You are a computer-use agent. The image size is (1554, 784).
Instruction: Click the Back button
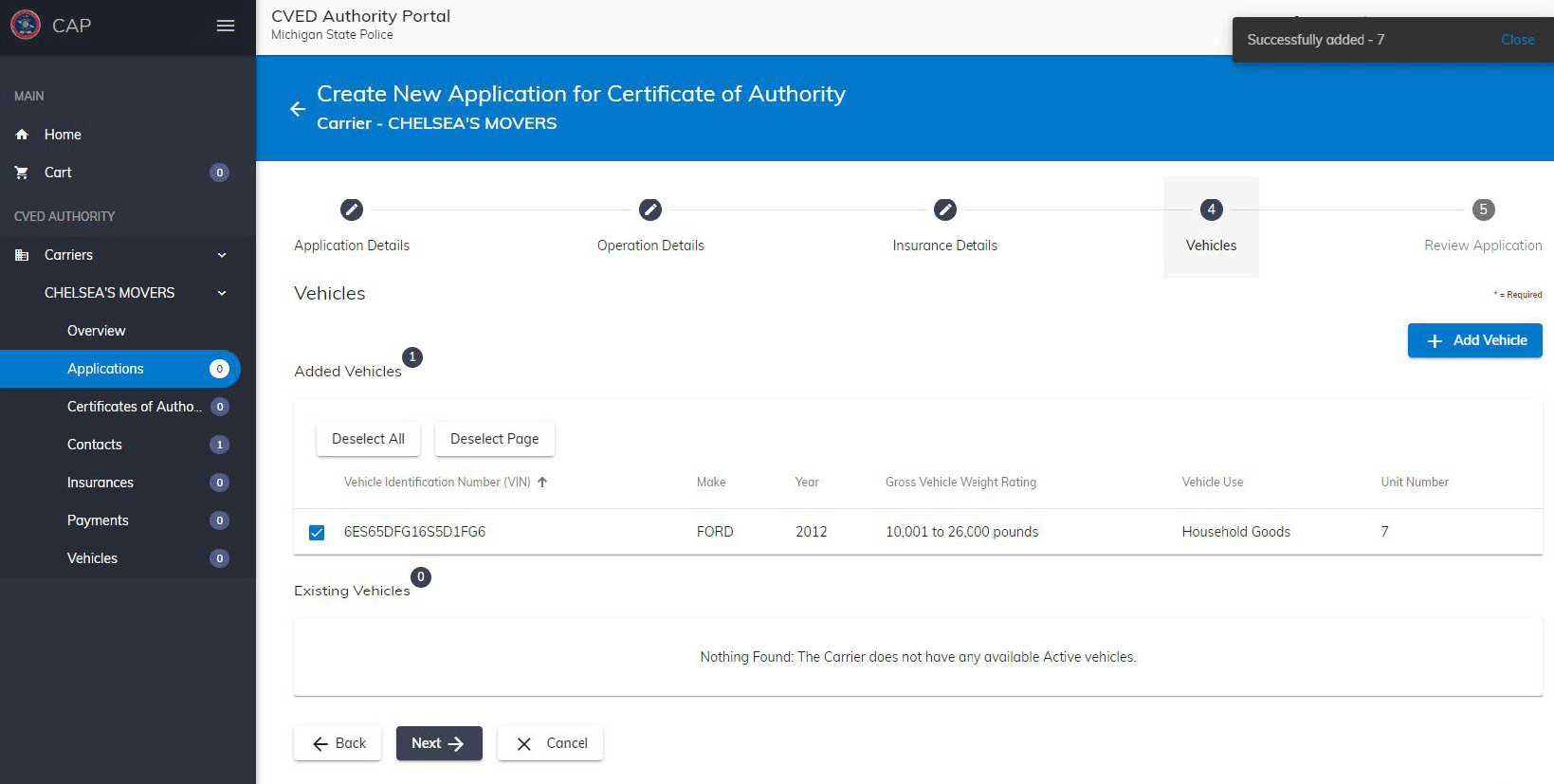[x=338, y=743]
